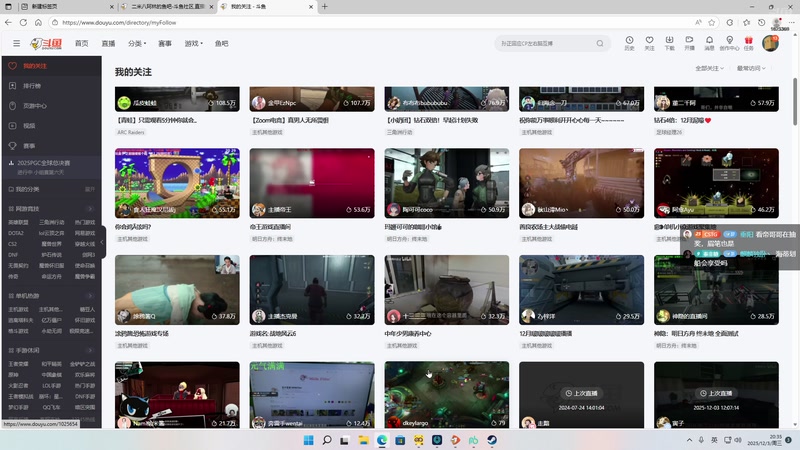Select DOTA2 in sidebar categories

16,233
